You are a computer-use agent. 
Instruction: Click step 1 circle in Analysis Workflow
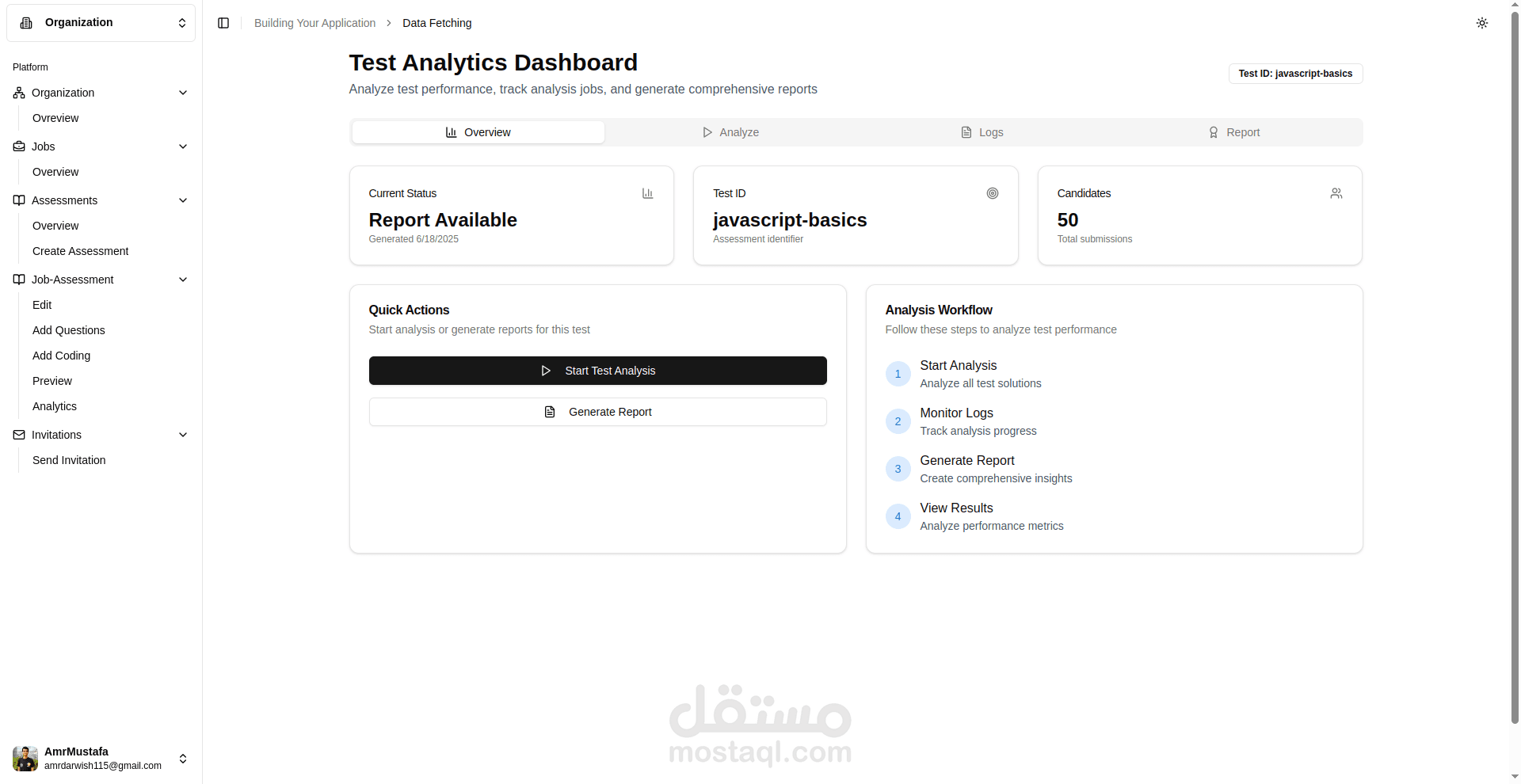coord(898,374)
